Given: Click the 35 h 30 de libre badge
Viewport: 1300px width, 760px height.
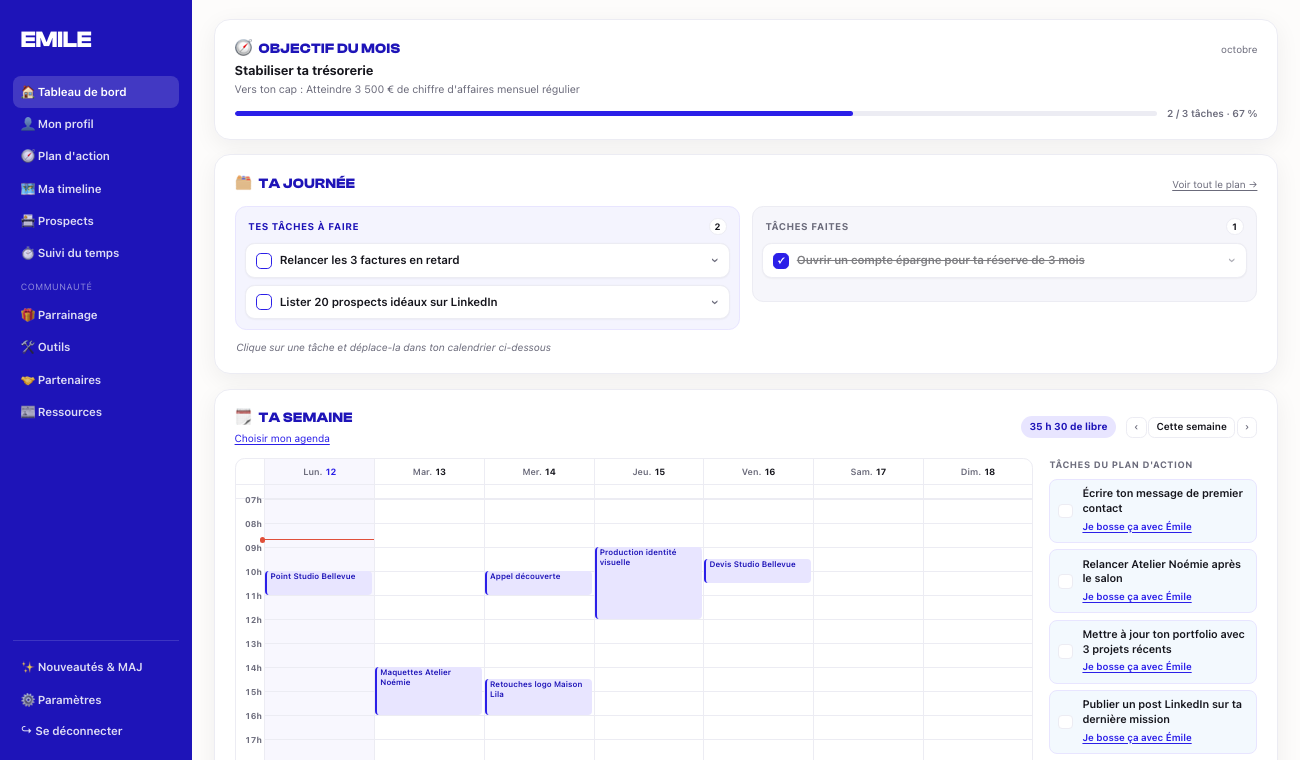Looking at the screenshot, I should (1068, 427).
